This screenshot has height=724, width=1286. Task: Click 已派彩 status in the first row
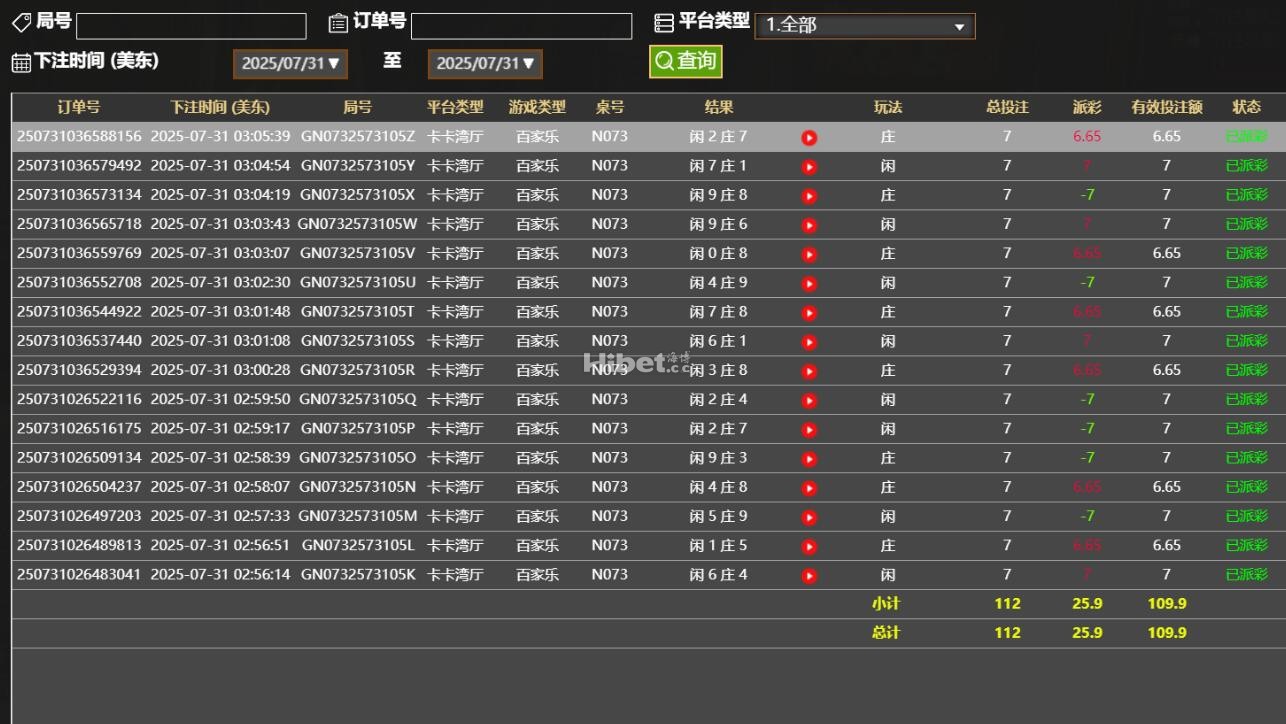click(1246, 137)
